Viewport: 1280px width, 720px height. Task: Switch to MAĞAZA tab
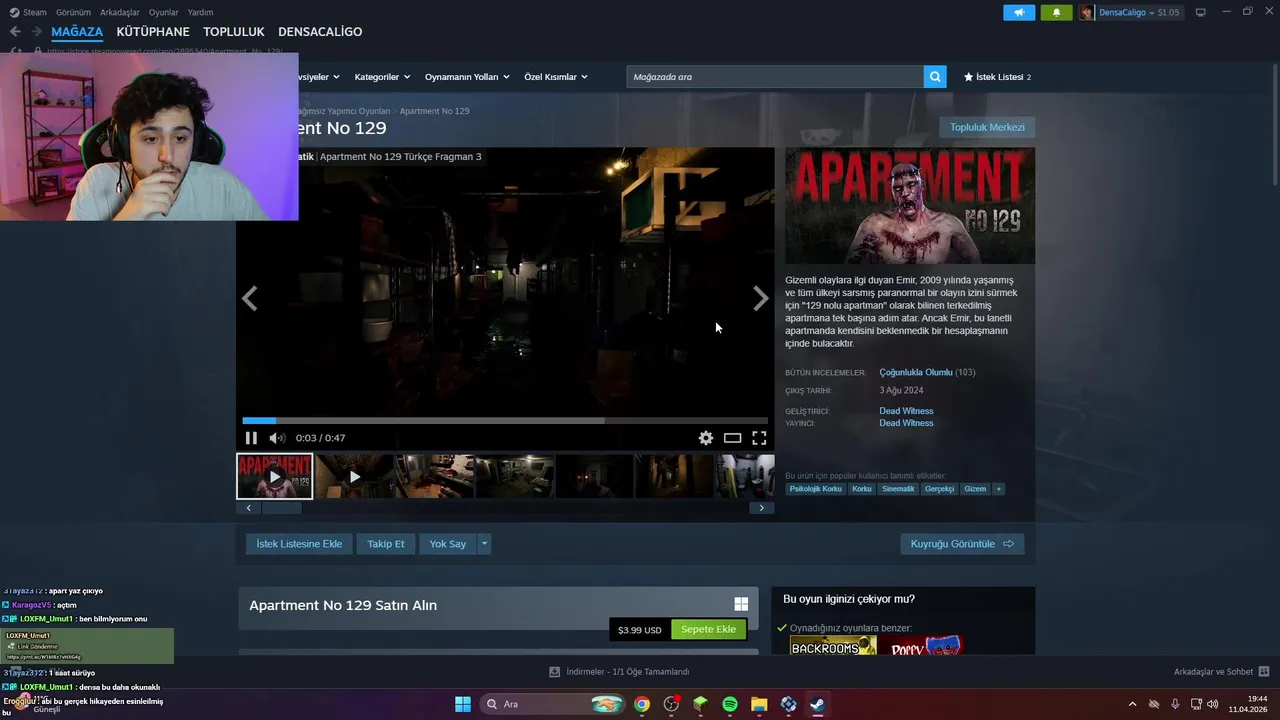pos(77,32)
